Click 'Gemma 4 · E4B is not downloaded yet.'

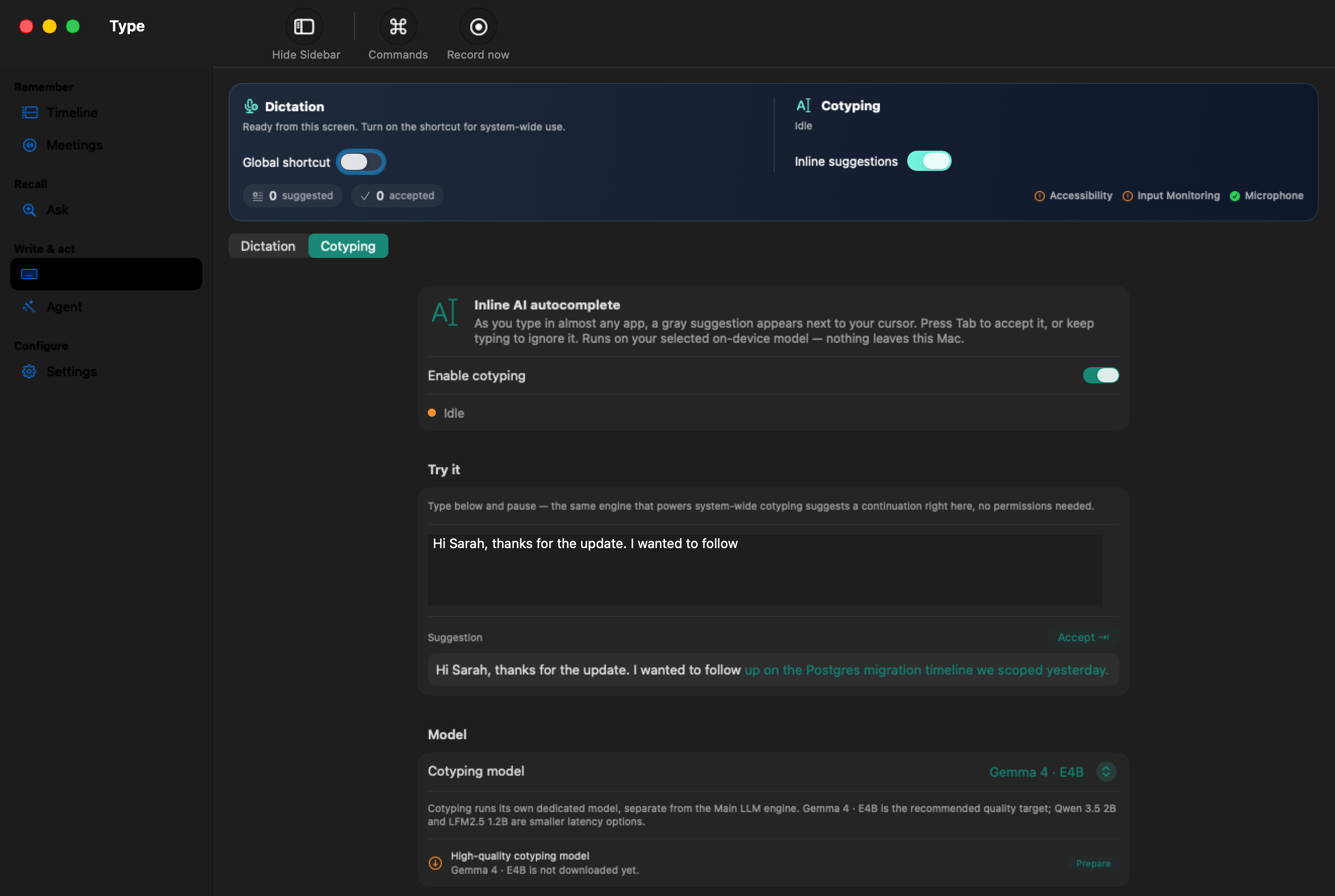545,870
